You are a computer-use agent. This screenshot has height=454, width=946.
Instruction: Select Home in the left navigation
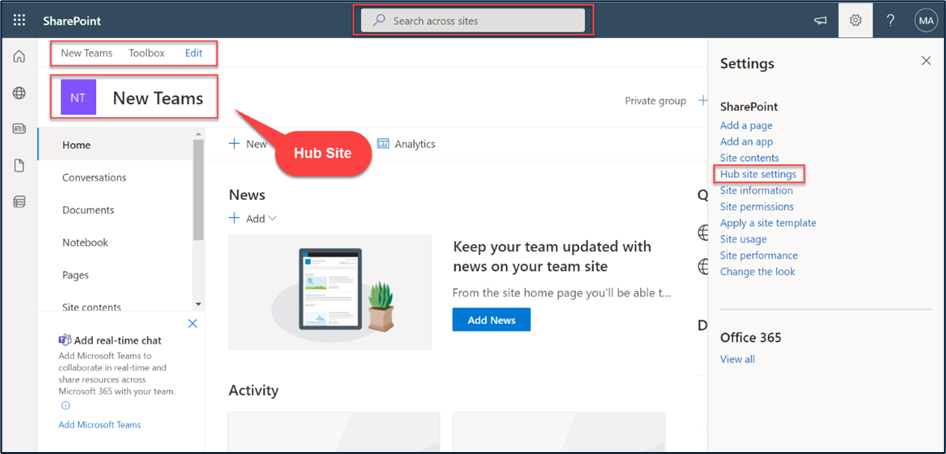pos(115,145)
